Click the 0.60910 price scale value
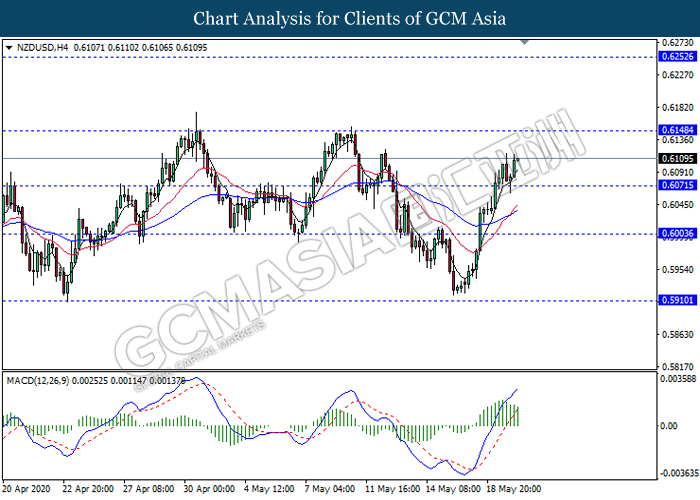 [677, 172]
